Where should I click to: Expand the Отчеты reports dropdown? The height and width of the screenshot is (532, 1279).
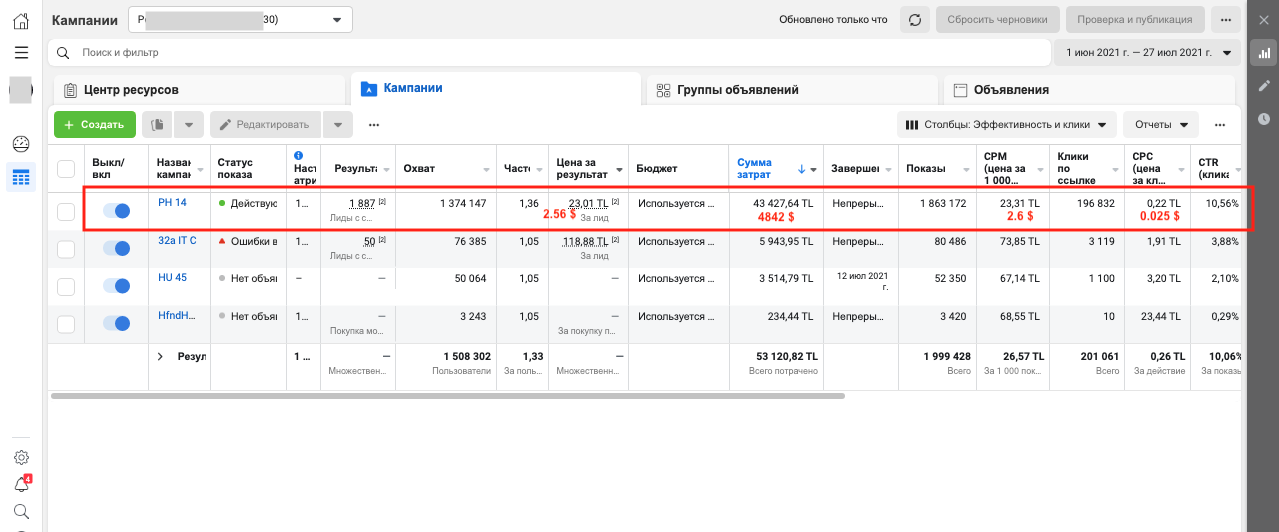point(1160,125)
